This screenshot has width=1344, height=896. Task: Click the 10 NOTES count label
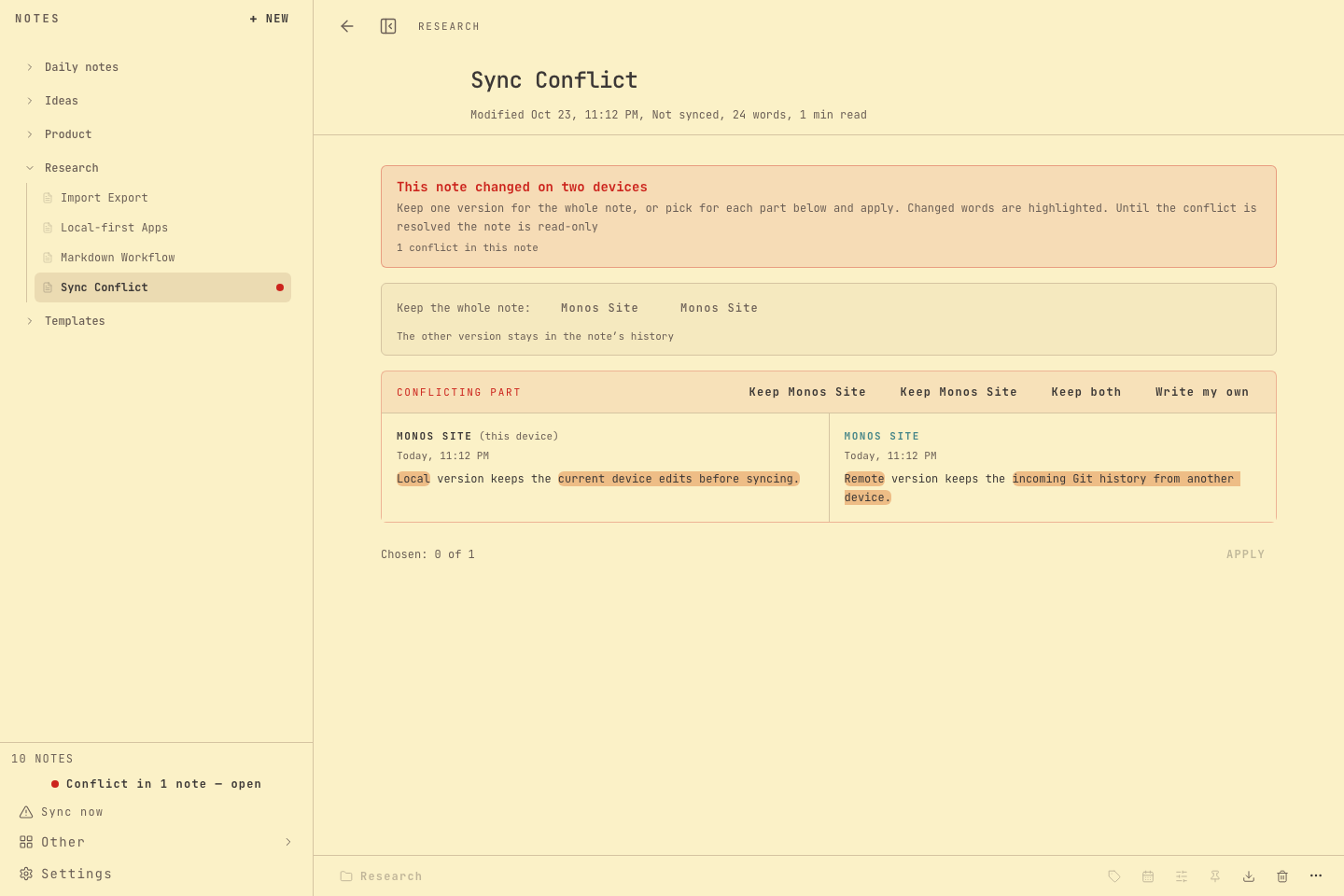(42, 759)
